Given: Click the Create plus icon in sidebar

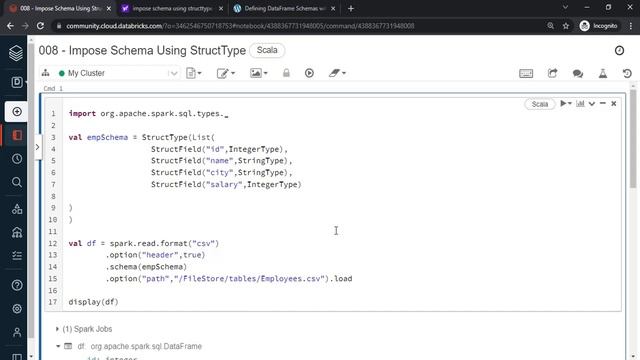Looking at the screenshot, I should (x=17, y=111).
